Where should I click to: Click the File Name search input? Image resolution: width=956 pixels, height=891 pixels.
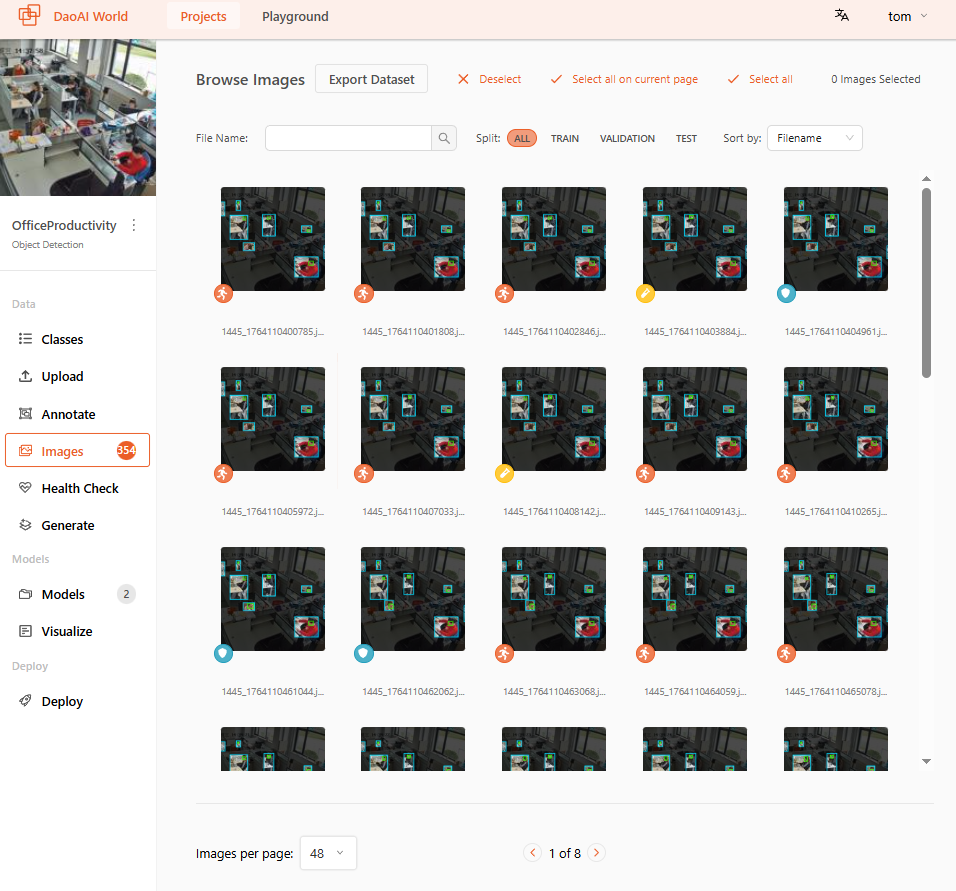coord(348,138)
